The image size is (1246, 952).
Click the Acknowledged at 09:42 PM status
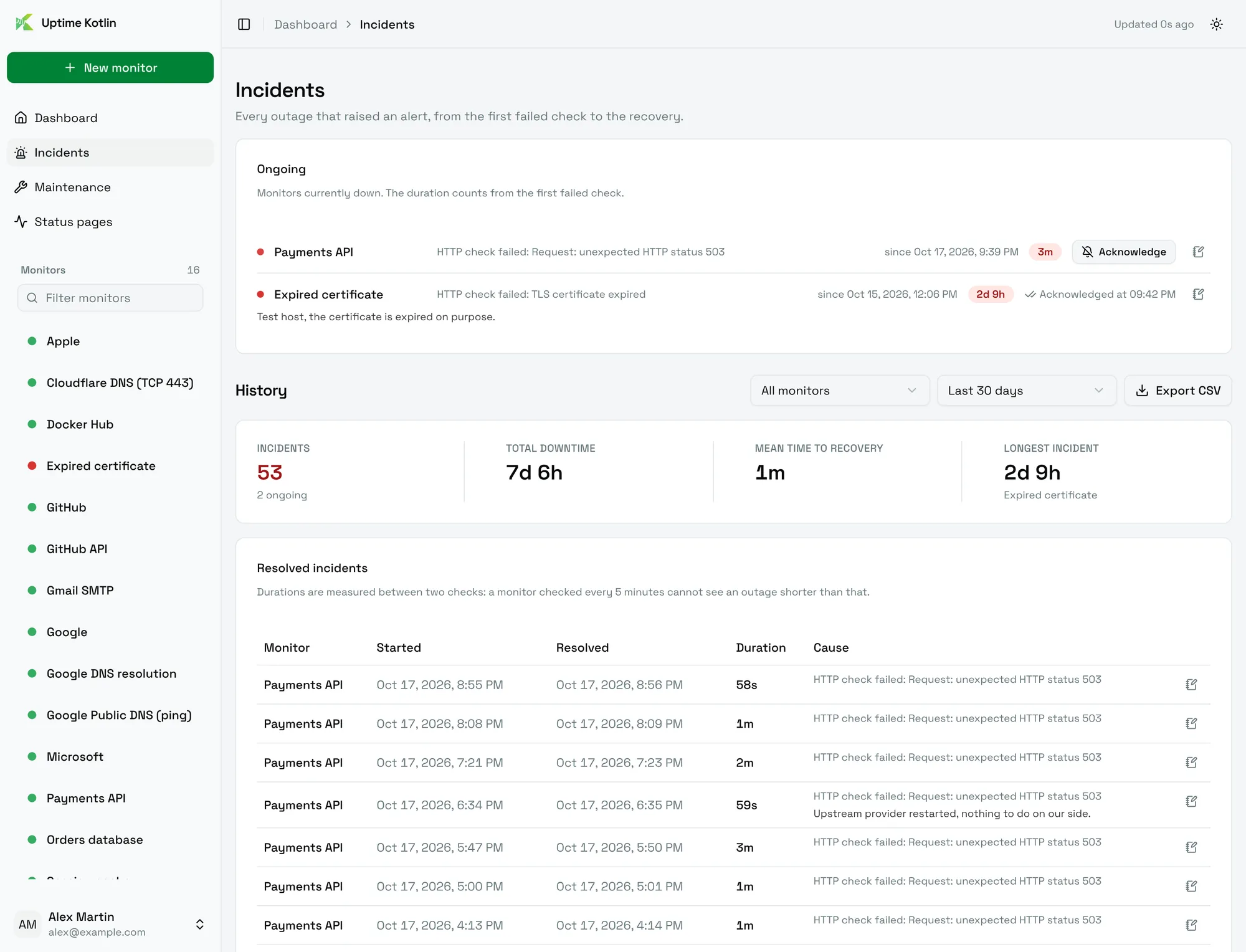[x=1100, y=294]
